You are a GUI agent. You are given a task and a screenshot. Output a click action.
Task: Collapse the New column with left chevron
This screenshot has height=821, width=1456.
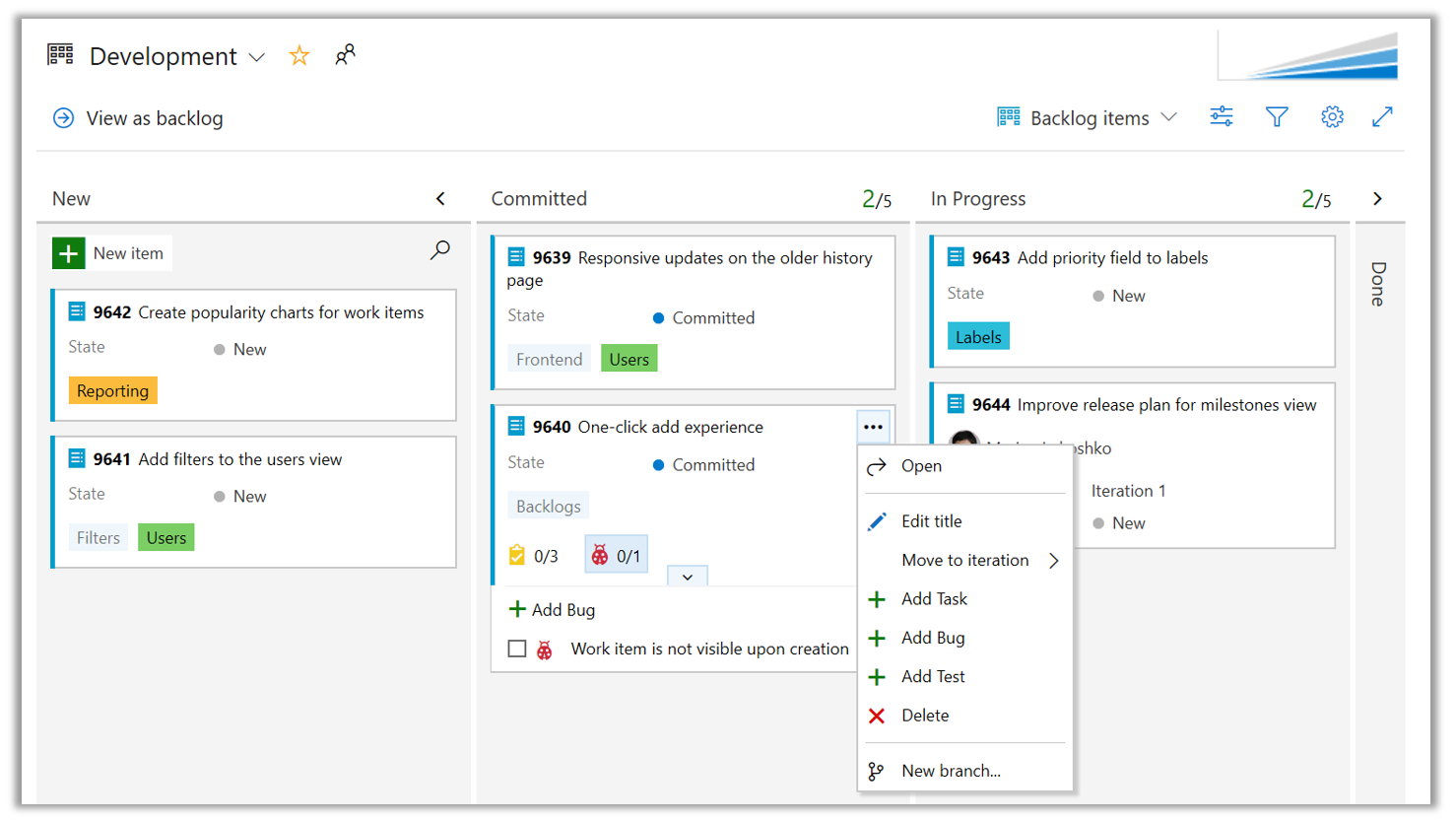click(440, 198)
